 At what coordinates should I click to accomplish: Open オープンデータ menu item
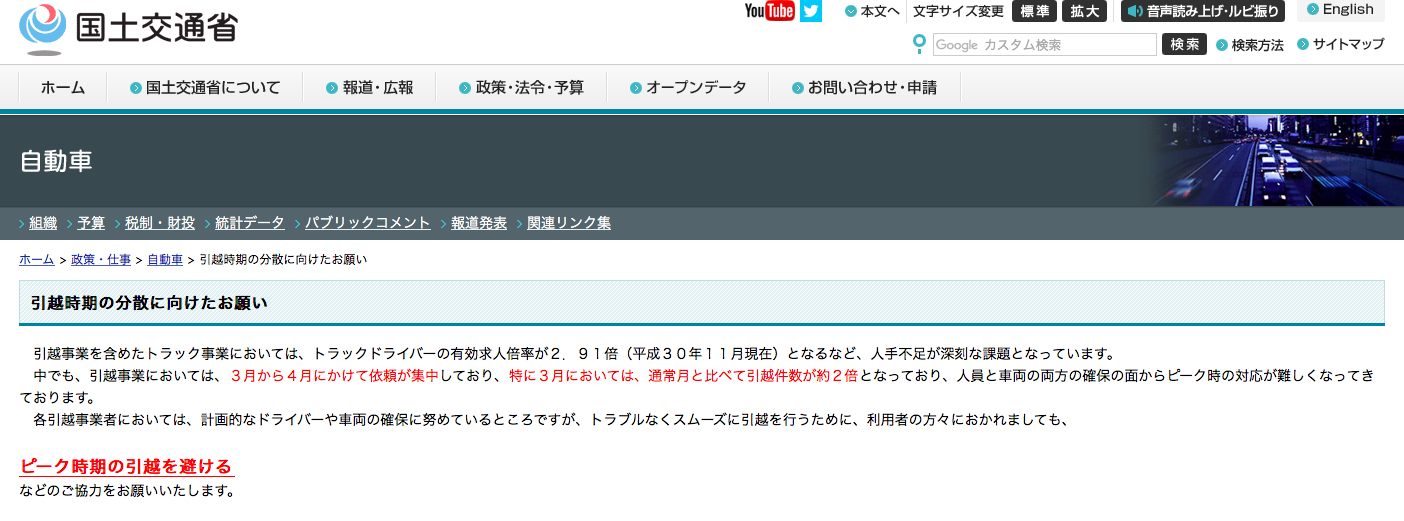(x=688, y=88)
